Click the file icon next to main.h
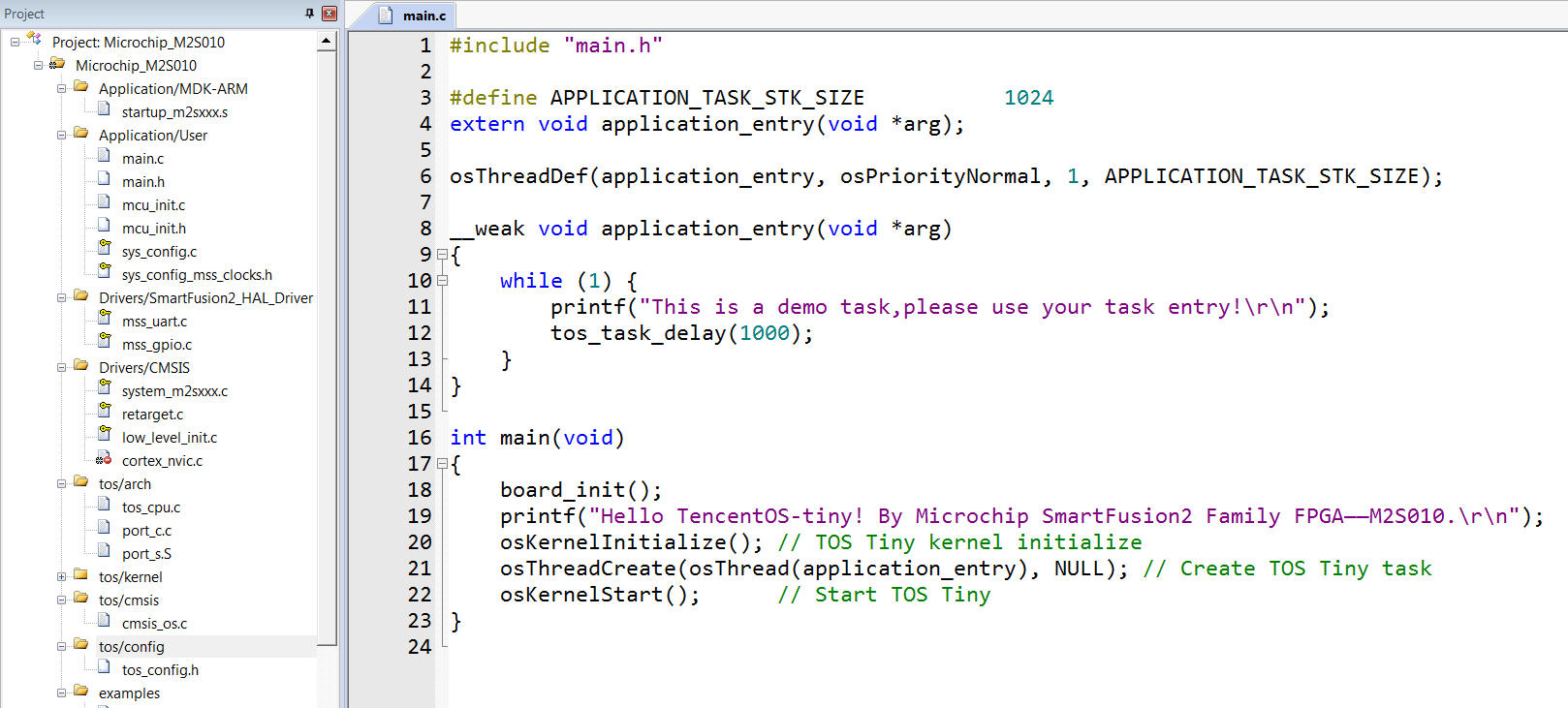Viewport: 1568px width, 708px height. [x=104, y=178]
